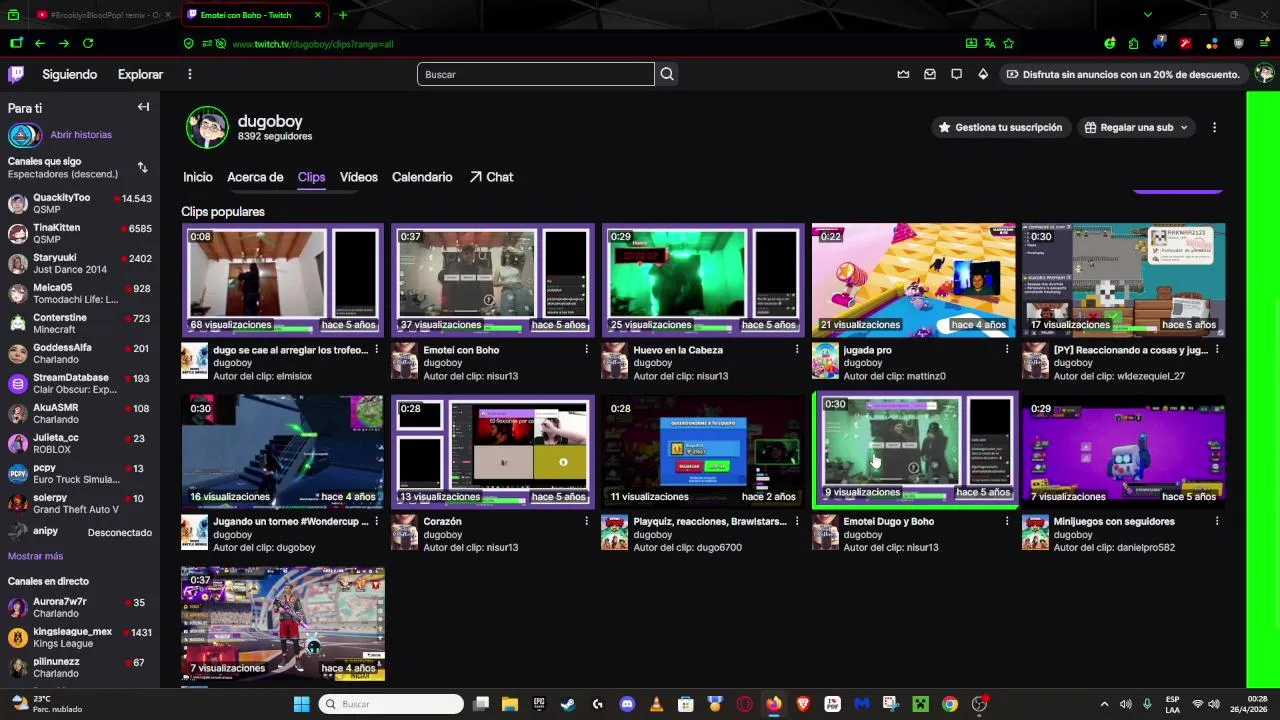Viewport: 1280px width, 720px height.
Task: Open options for dugo se cae clip
Action: click(x=377, y=350)
